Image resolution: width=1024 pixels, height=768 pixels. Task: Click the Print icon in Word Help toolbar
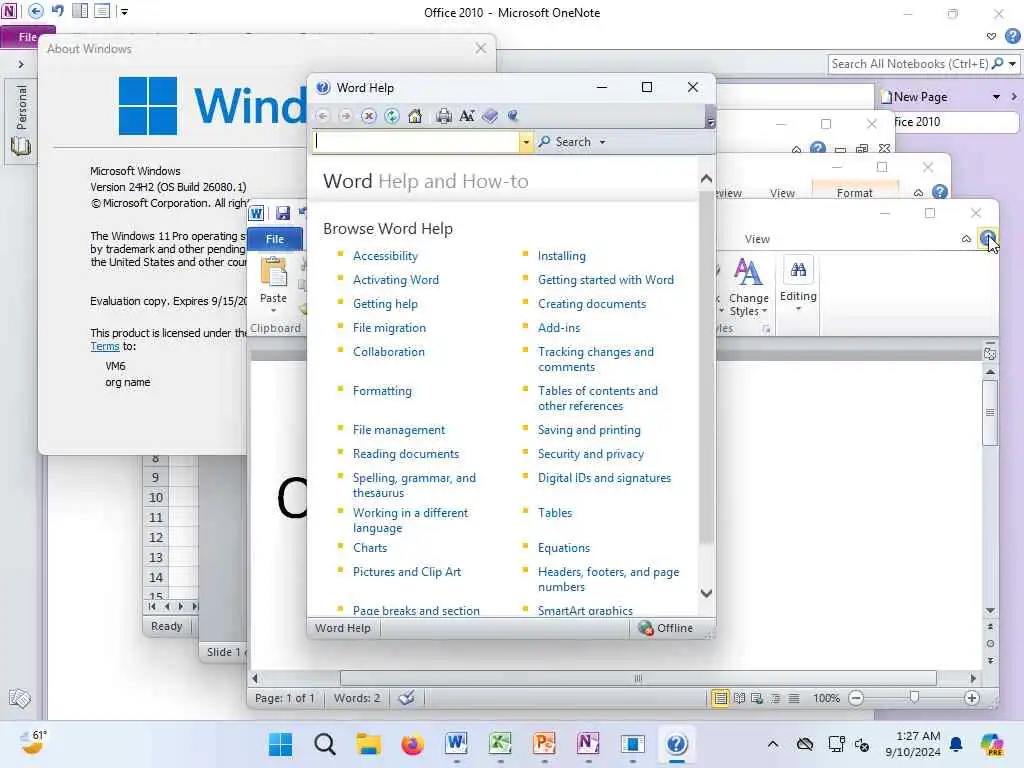(x=444, y=116)
